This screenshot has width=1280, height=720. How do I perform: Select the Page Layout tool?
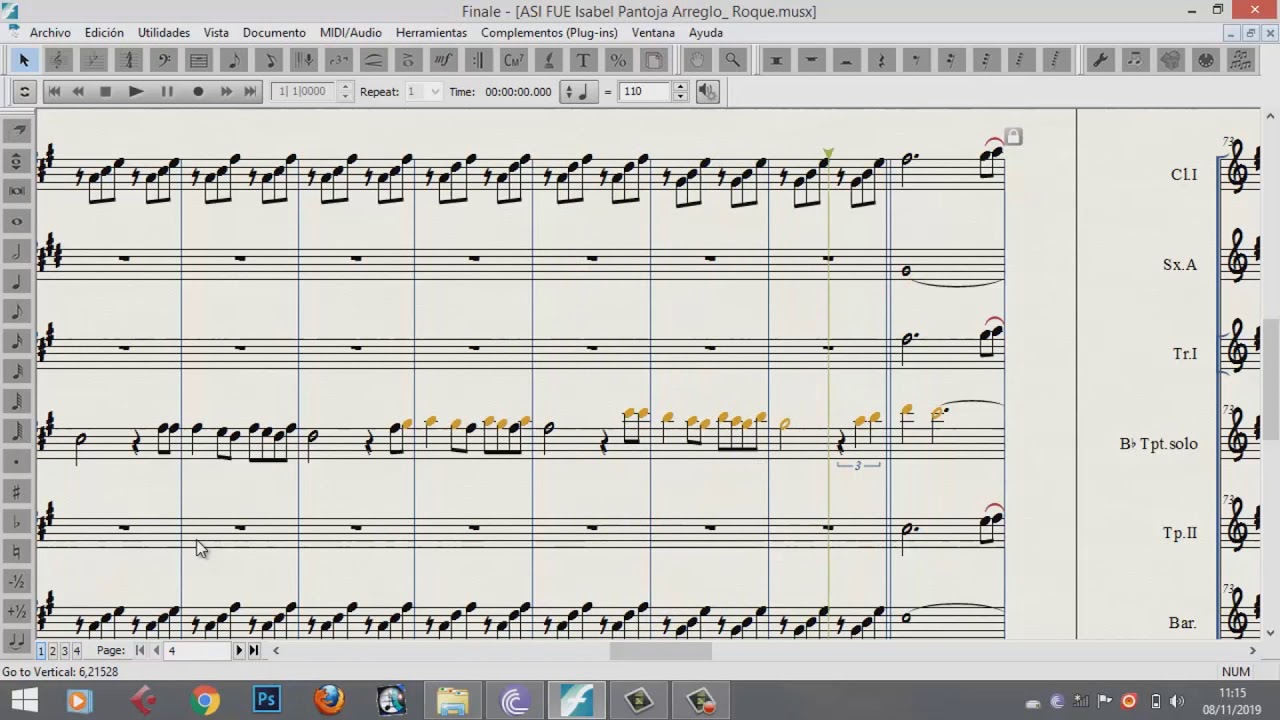654,61
